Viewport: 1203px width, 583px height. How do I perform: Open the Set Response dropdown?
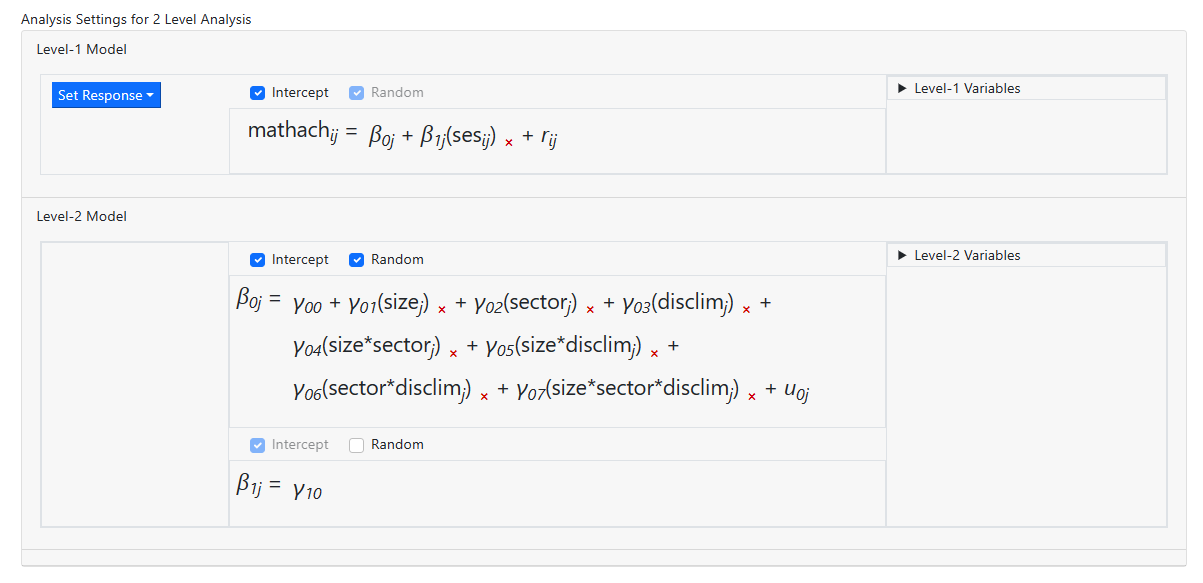click(106, 96)
